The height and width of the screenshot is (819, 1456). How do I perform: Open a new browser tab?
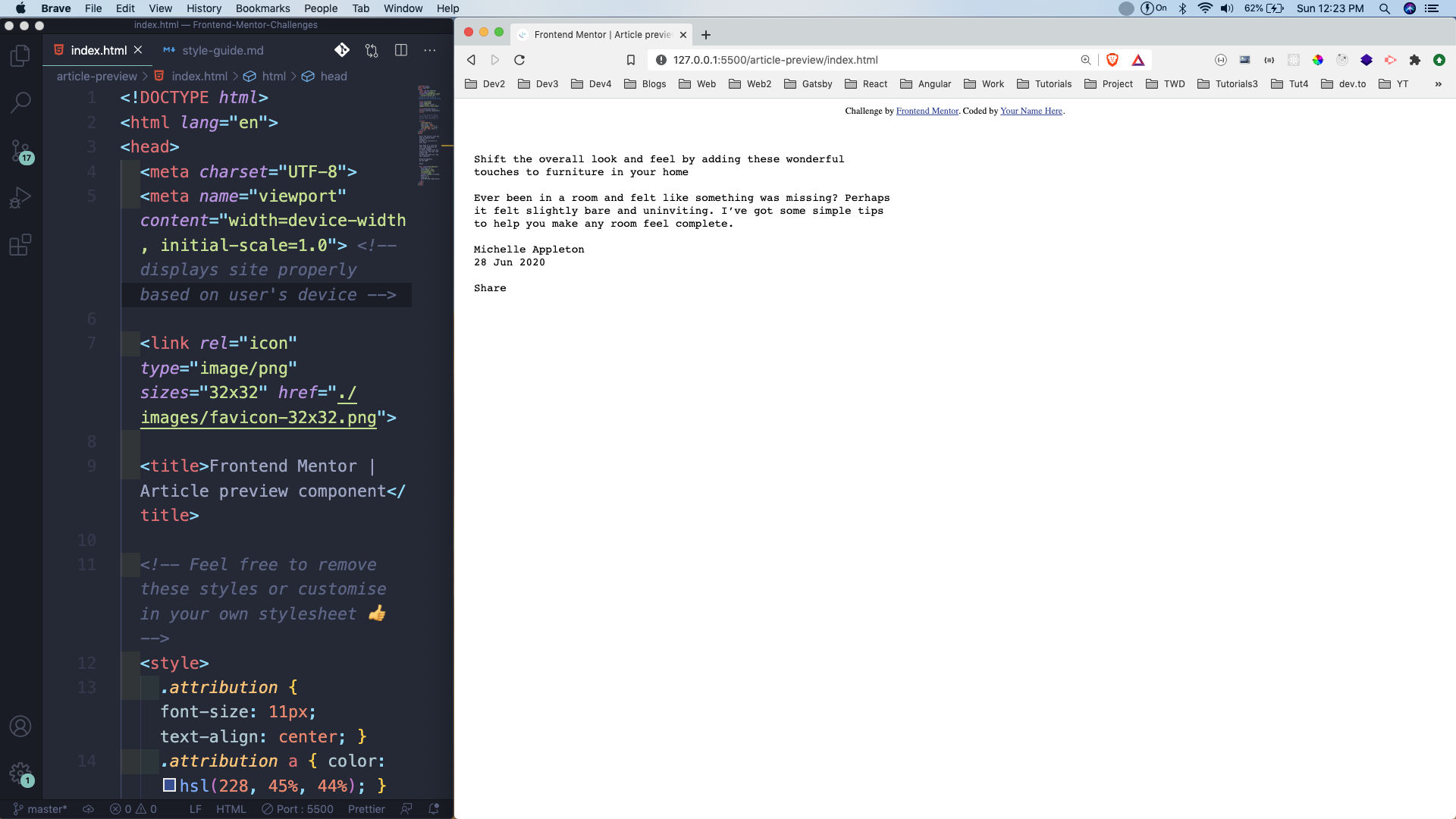point(706,35)
